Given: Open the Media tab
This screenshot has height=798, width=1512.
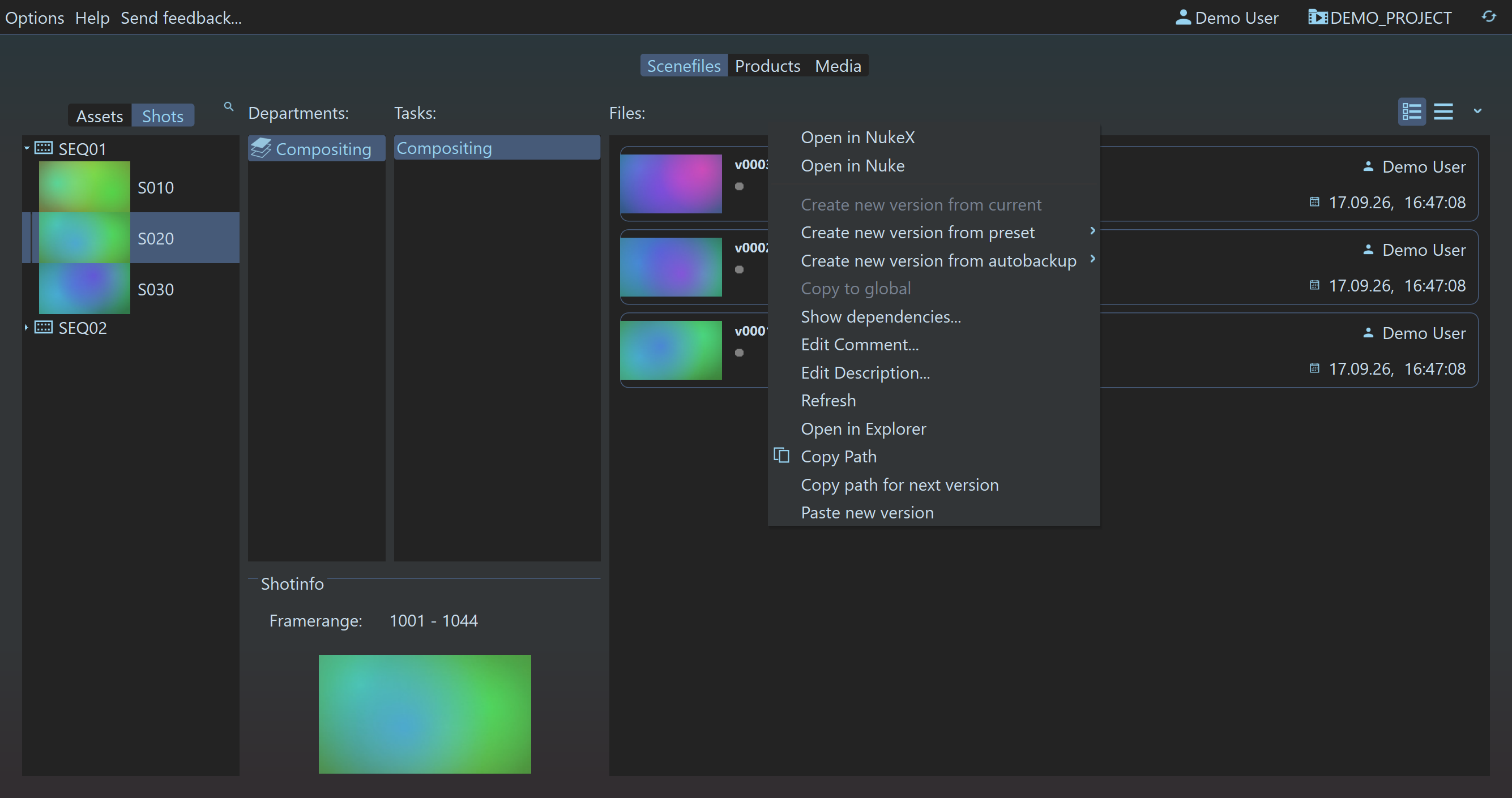Looking at the screenshot, I should [838, 66].
